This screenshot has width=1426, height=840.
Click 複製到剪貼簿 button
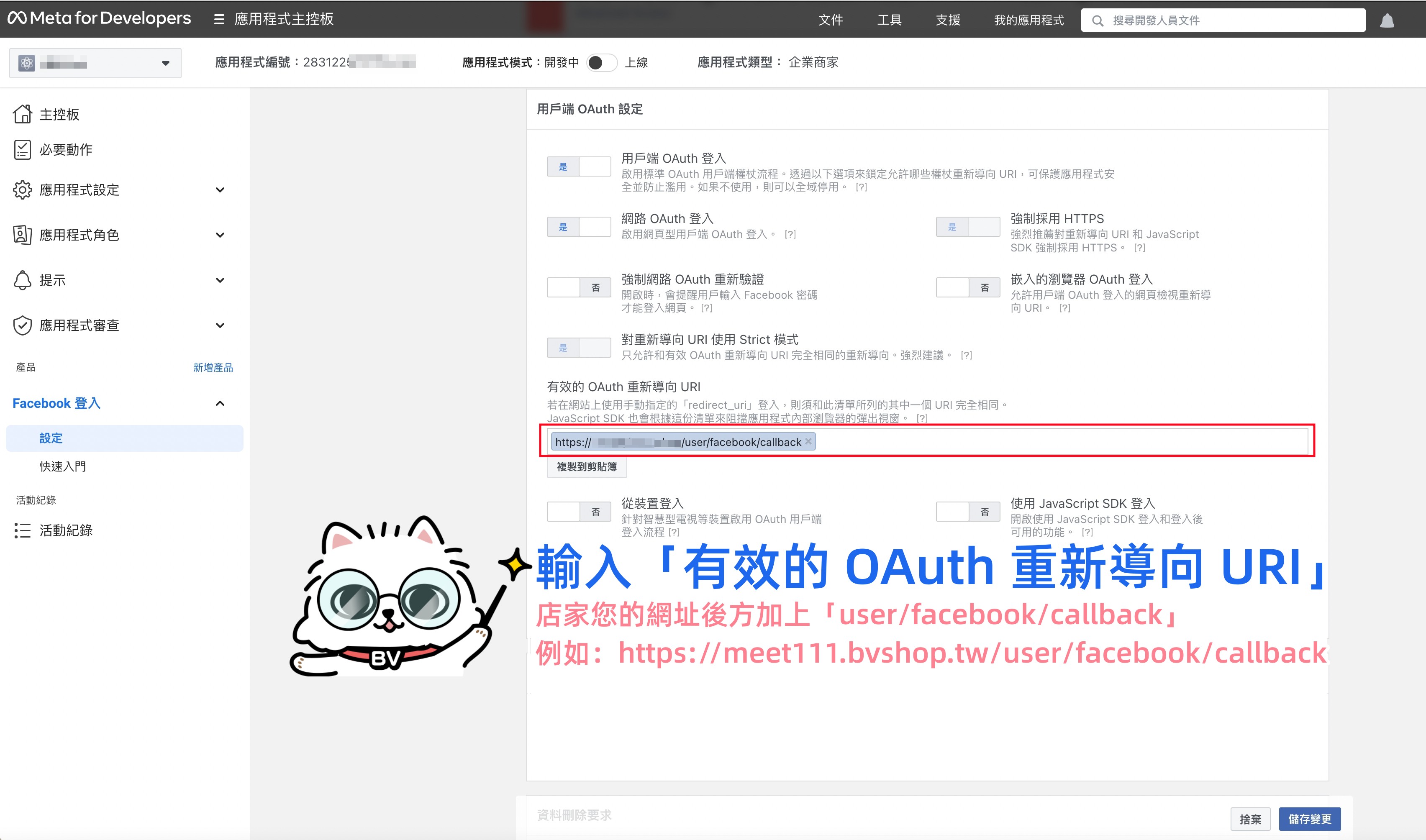coord(587,467)
